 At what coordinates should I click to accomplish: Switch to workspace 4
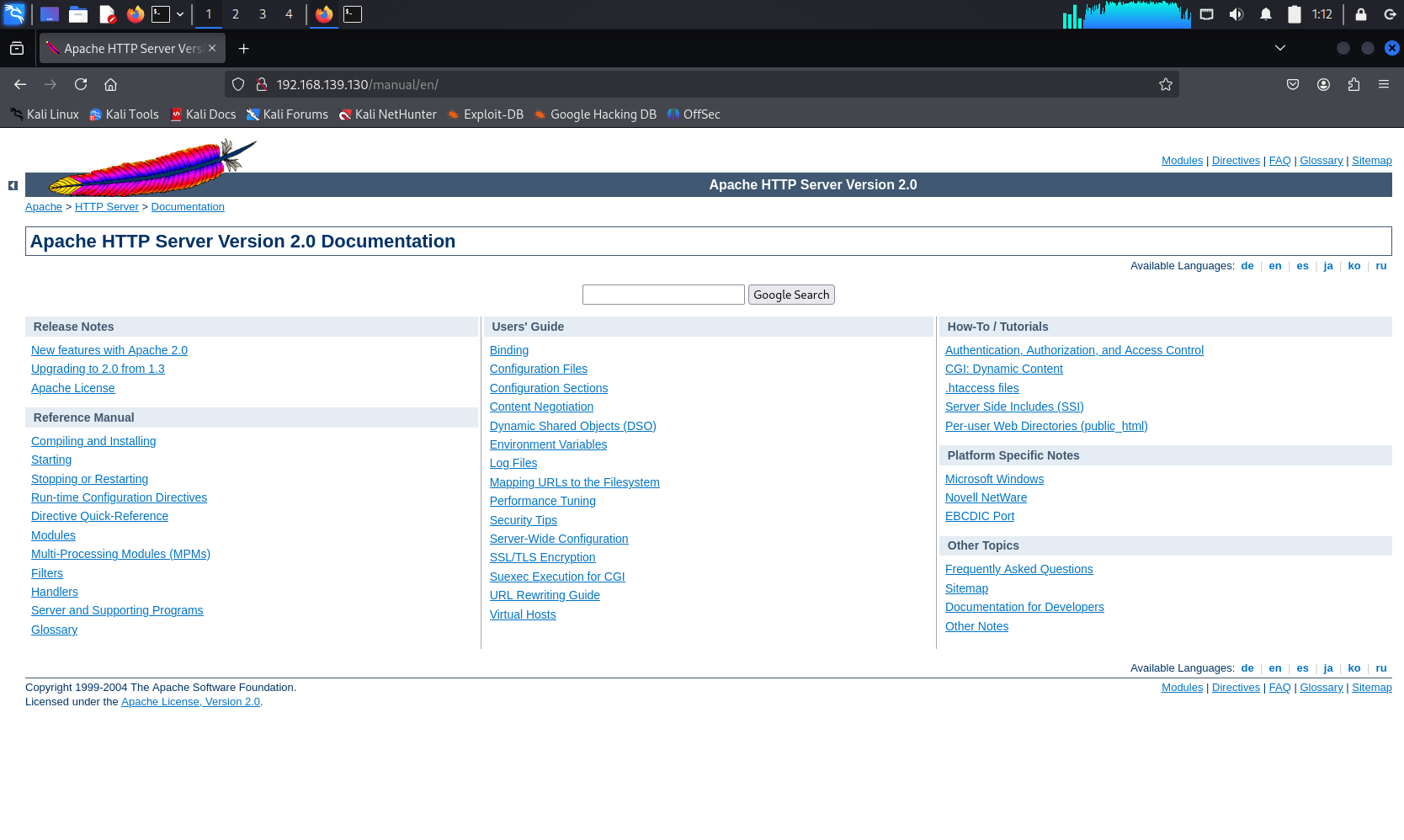[x=289, y=14]
